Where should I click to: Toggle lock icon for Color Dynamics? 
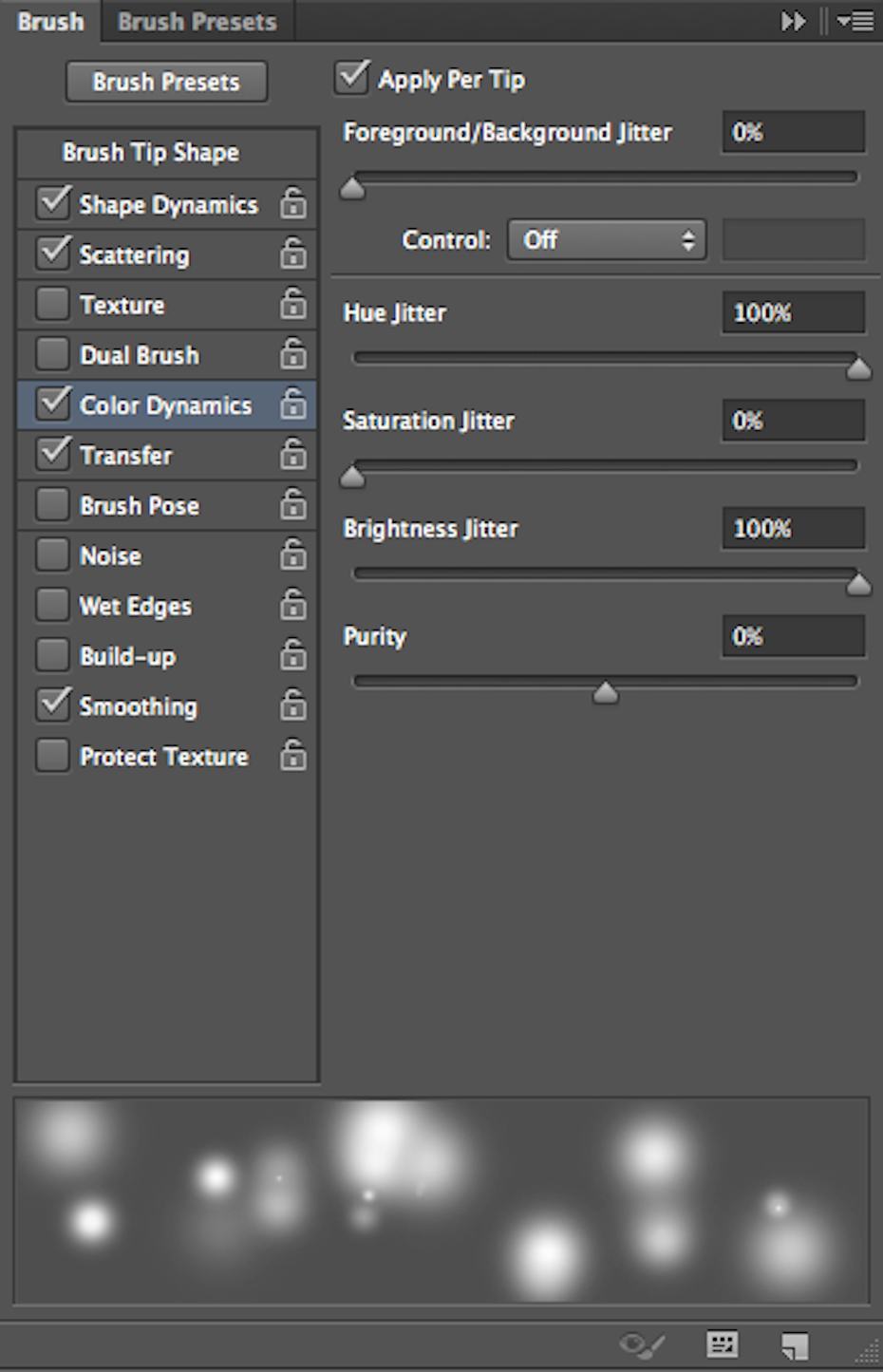pos(293,404)
